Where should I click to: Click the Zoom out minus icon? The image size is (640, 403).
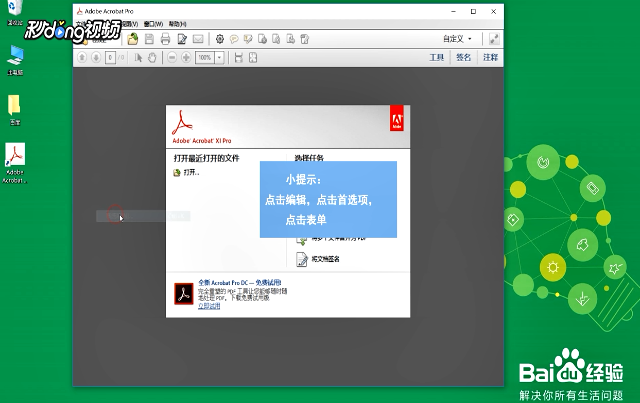coord(172,58)
